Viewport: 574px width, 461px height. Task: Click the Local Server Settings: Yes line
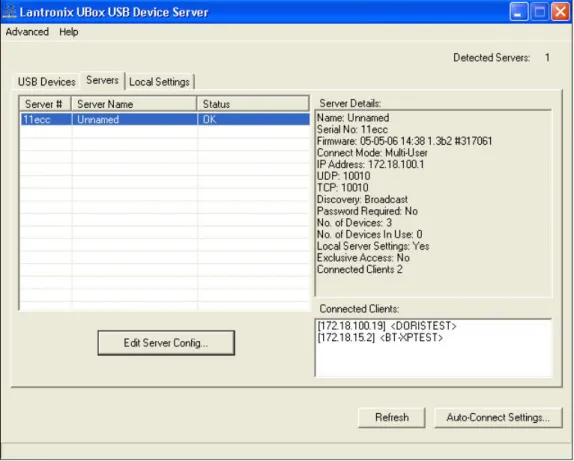point(373,246)
